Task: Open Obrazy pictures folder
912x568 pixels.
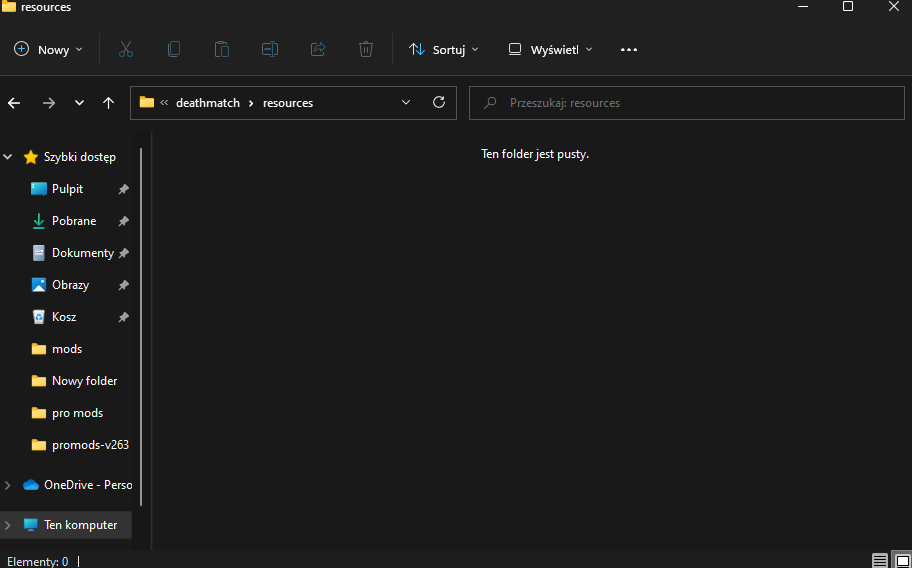Action: click(70, 285)
